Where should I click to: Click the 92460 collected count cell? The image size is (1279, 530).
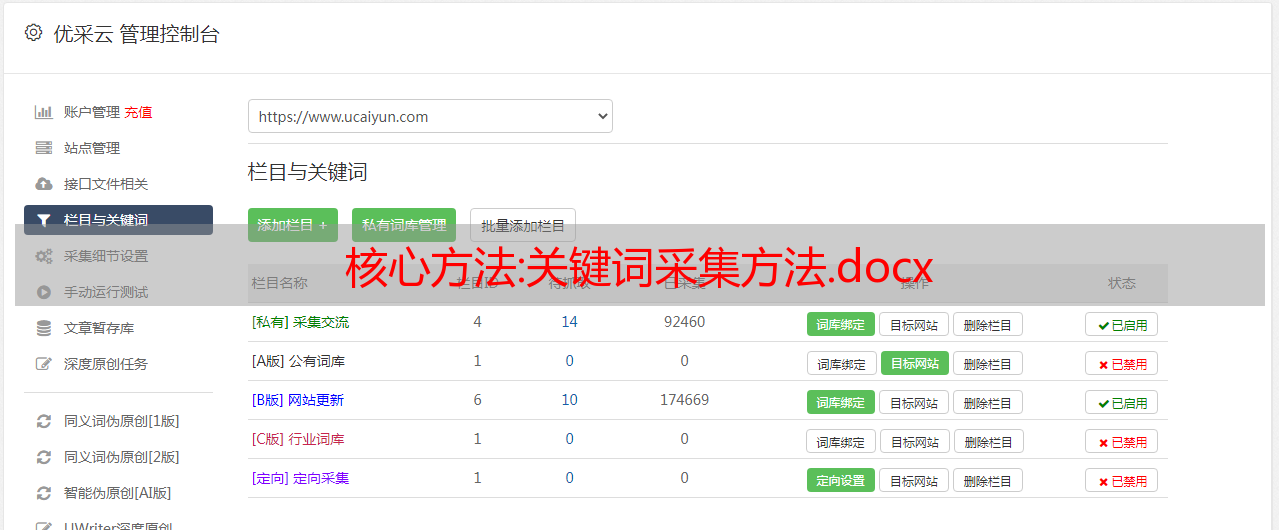pos(685,322)
